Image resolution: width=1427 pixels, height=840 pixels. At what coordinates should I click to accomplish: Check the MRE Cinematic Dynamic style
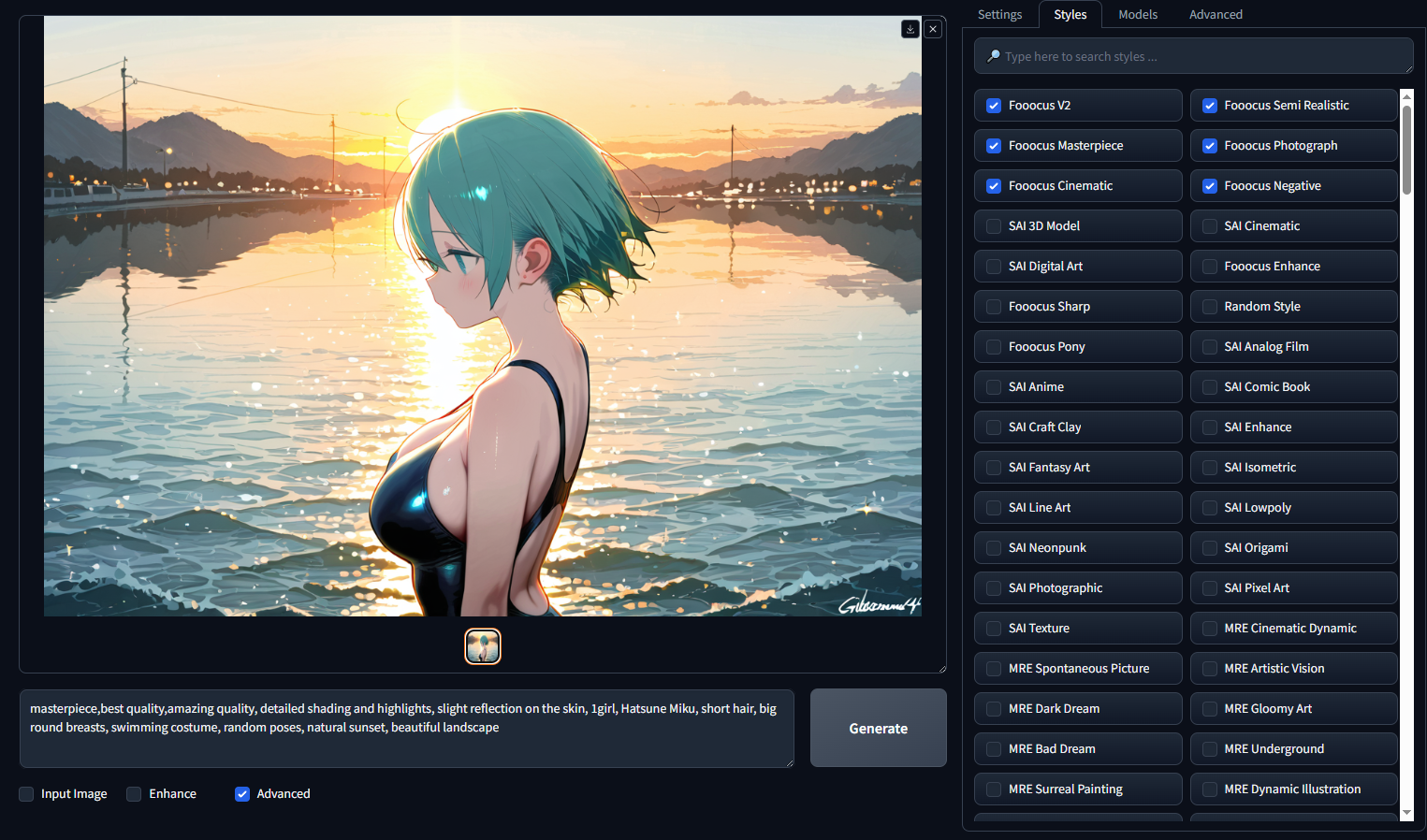point(1210,629)
